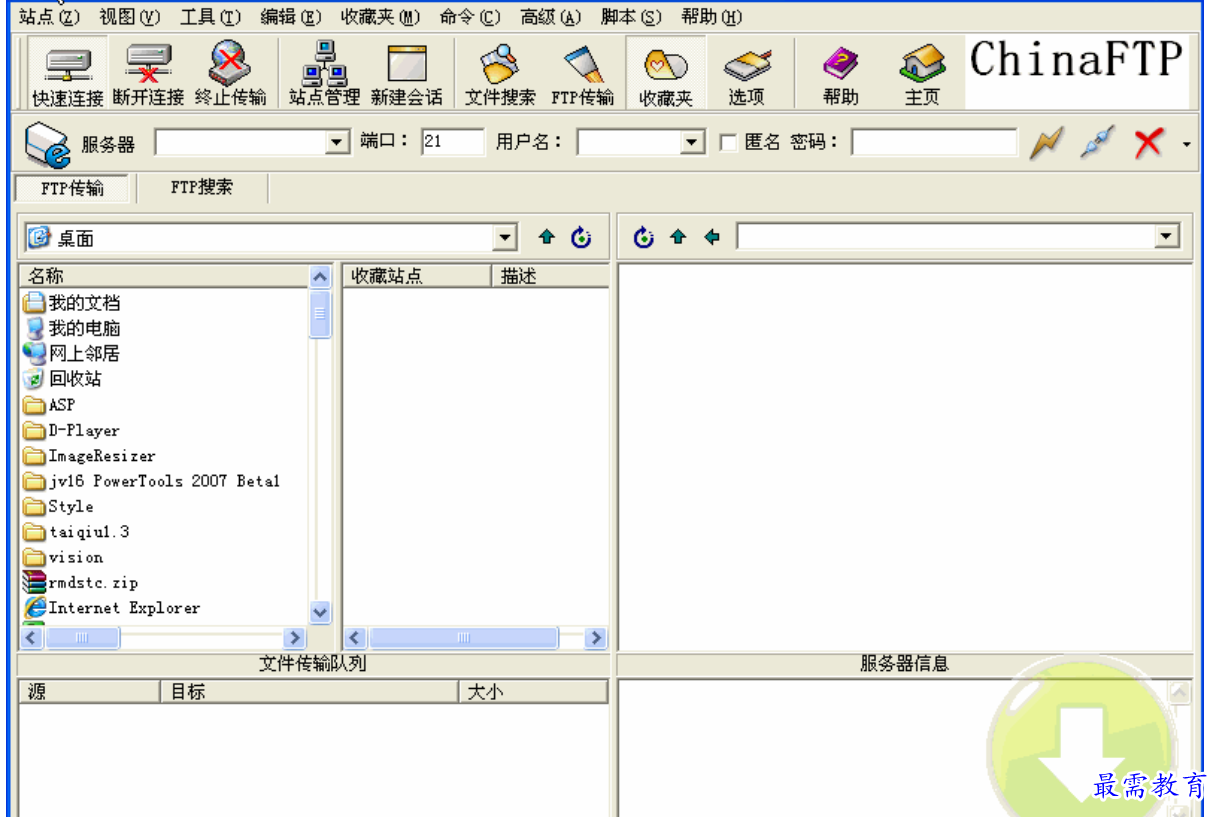Open the 编辑 menu

click(291, 17)
